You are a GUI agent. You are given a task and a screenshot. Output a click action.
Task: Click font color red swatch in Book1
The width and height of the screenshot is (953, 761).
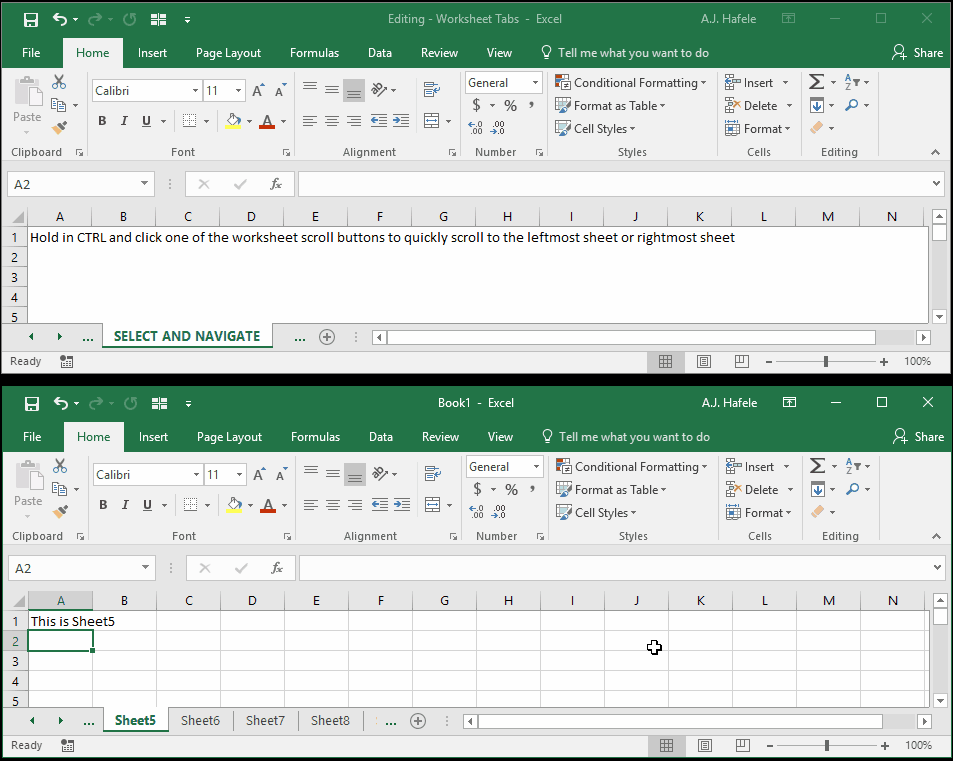click(x=268, y=511)
